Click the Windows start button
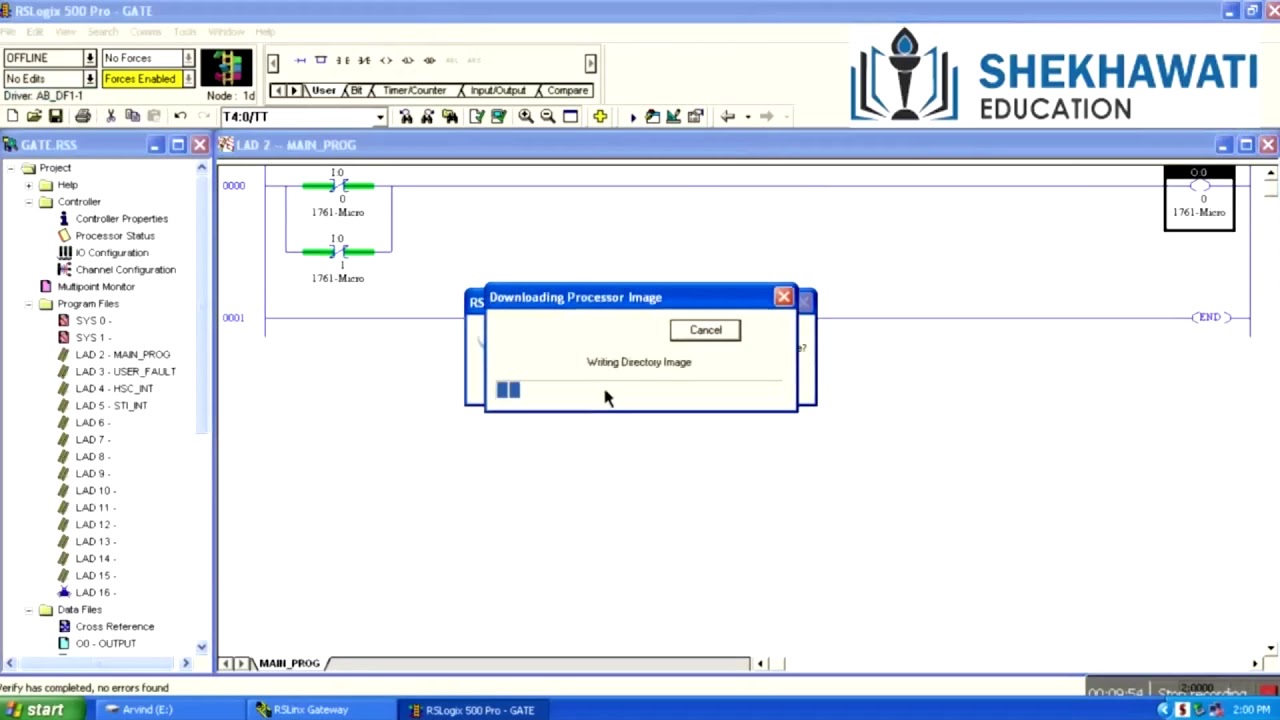The width and height of the screenshot is (1280, 720). tap(39, 710)
